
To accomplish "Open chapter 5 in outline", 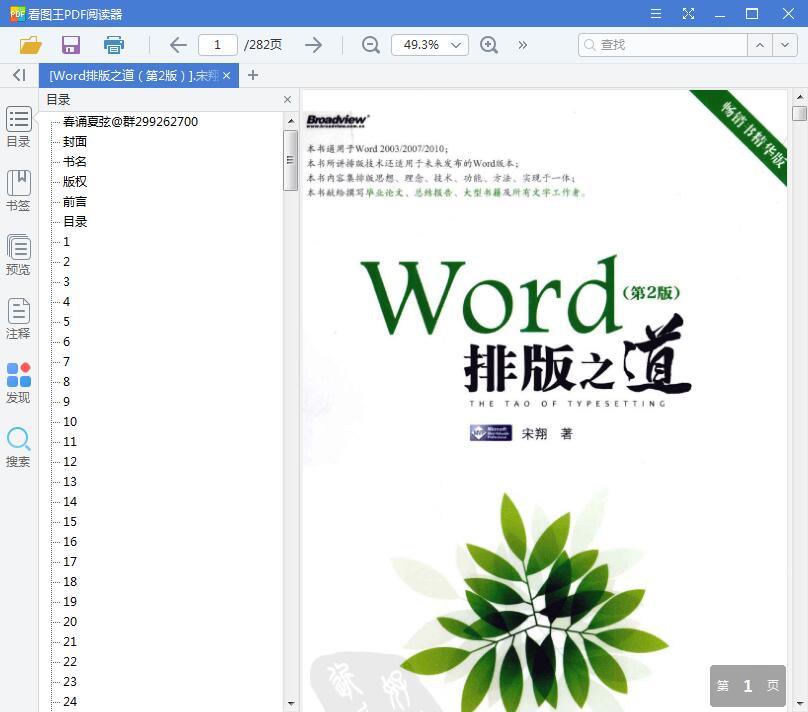I will click(x=66, y=321).
